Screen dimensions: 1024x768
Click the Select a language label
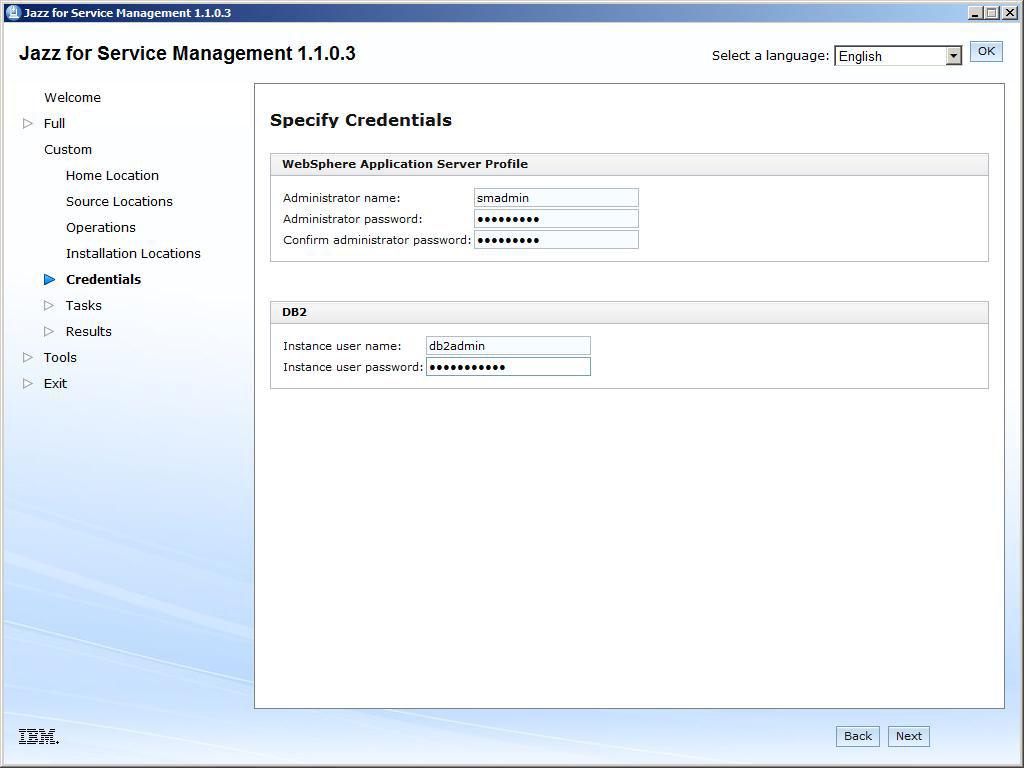pyautogui.click(x=770, y=56)
